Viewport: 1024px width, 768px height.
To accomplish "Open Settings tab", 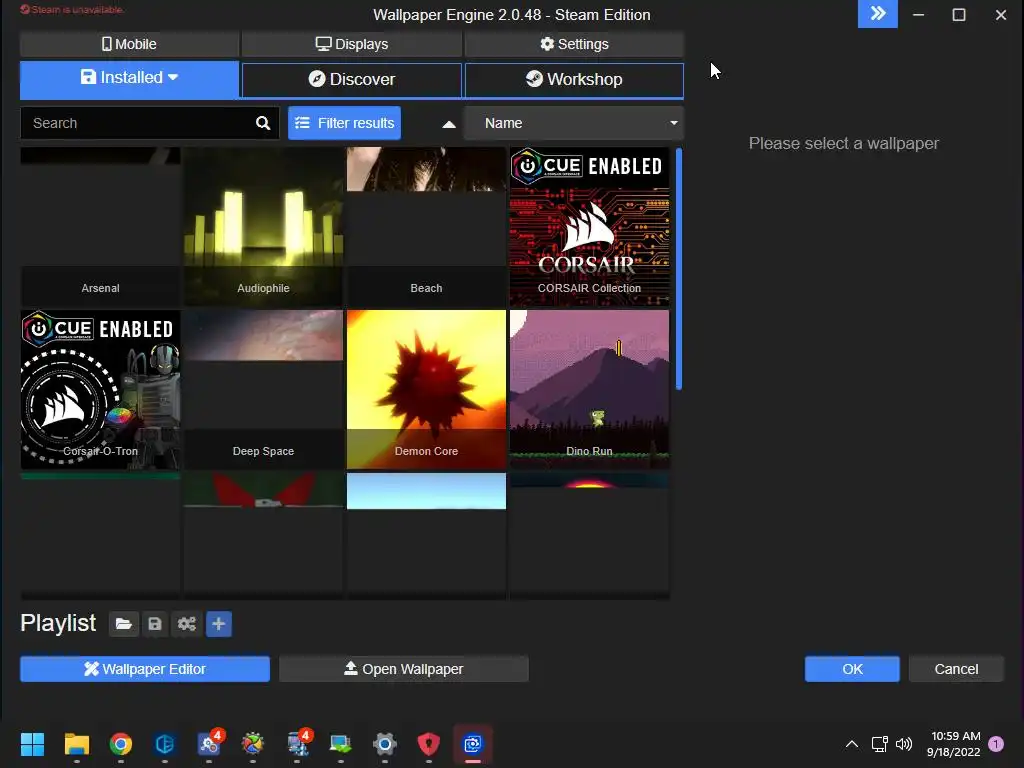I will [x=574, y=44].
